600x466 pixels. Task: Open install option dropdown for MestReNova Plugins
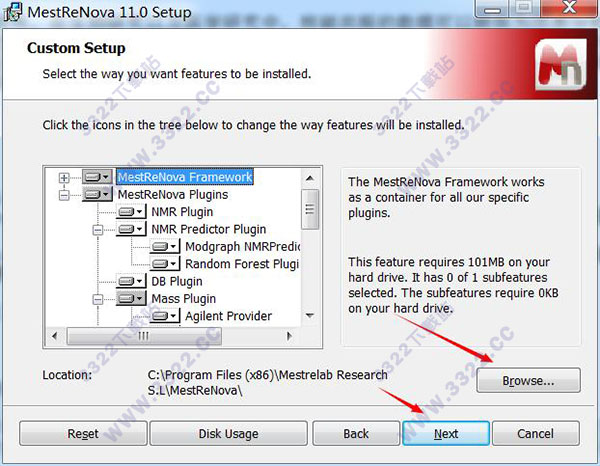point(97,194)
